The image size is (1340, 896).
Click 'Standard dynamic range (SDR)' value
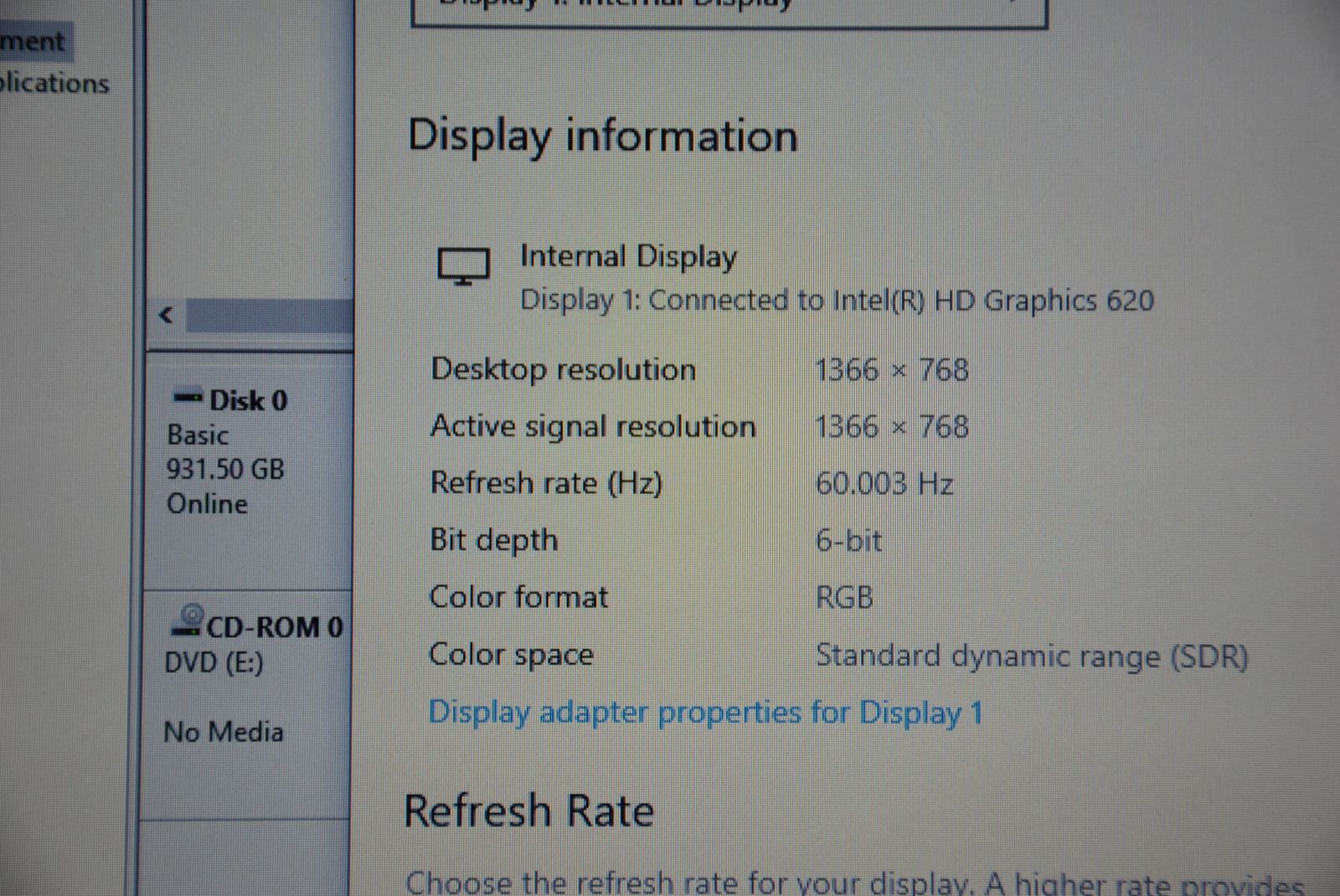tap(1032, 656)
